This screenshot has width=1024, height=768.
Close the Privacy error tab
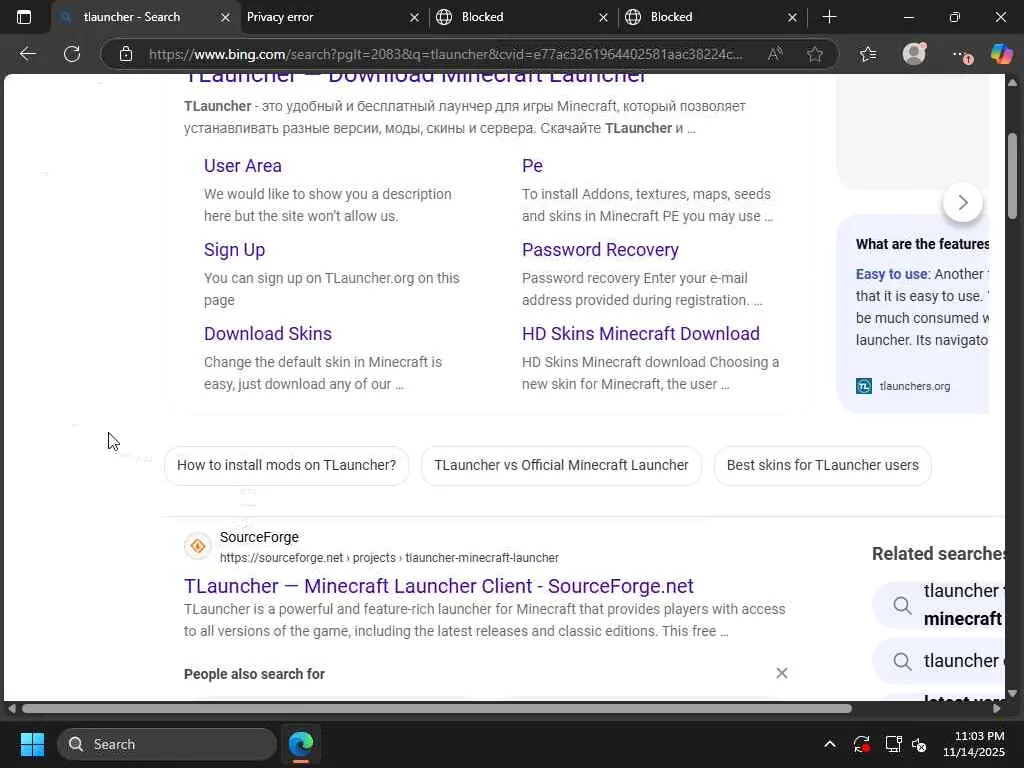(x=414, y=18)
